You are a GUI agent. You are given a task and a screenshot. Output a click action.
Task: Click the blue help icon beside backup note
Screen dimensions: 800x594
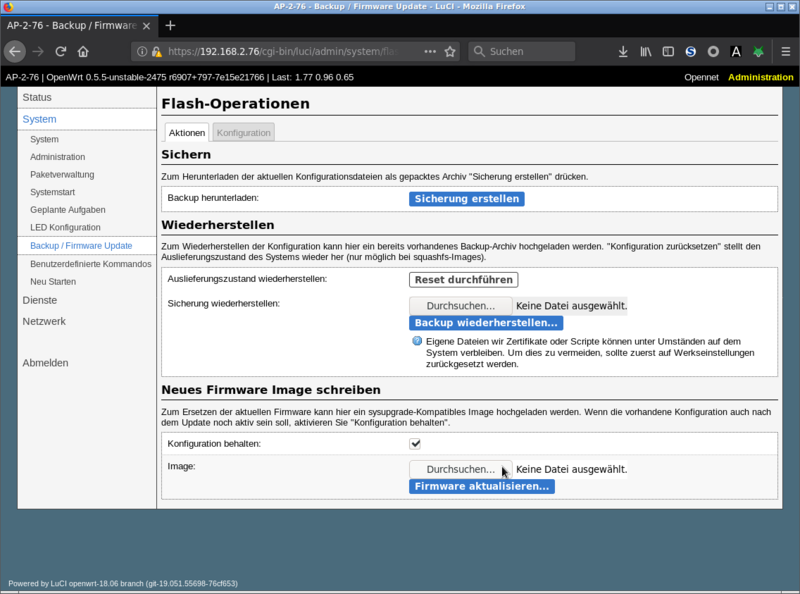coord(417,341)
